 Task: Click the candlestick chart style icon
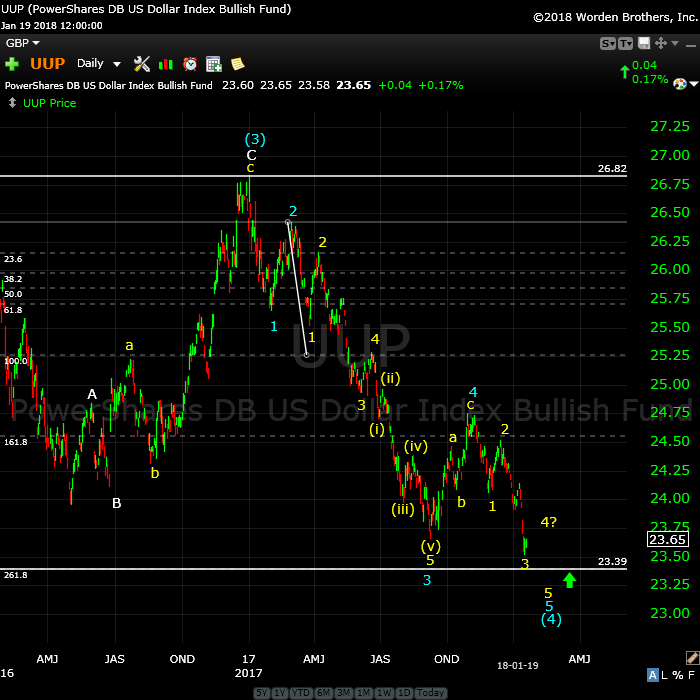tap(166, 65)
